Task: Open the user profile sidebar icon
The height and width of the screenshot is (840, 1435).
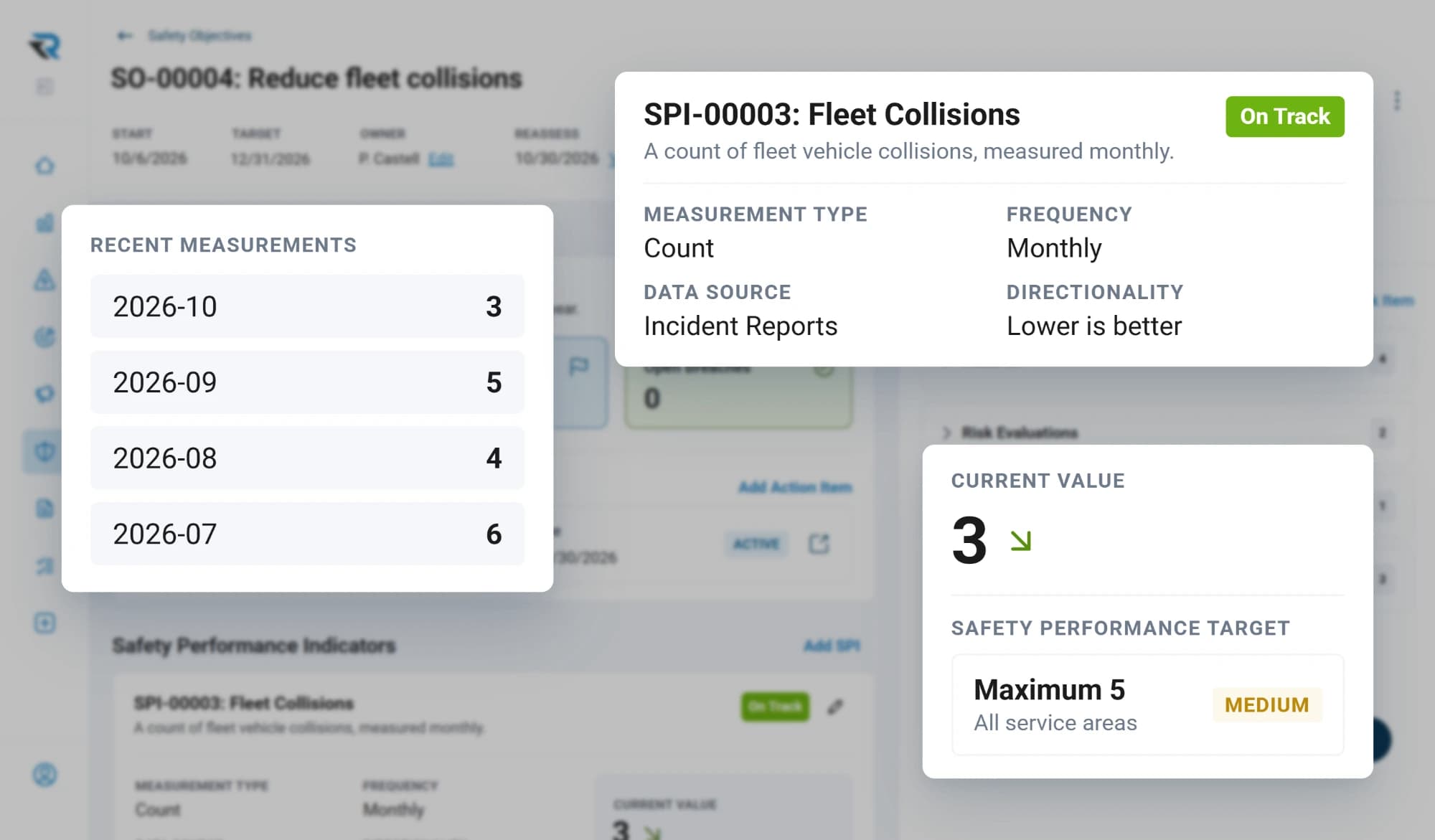Action: tap(44, 775)
